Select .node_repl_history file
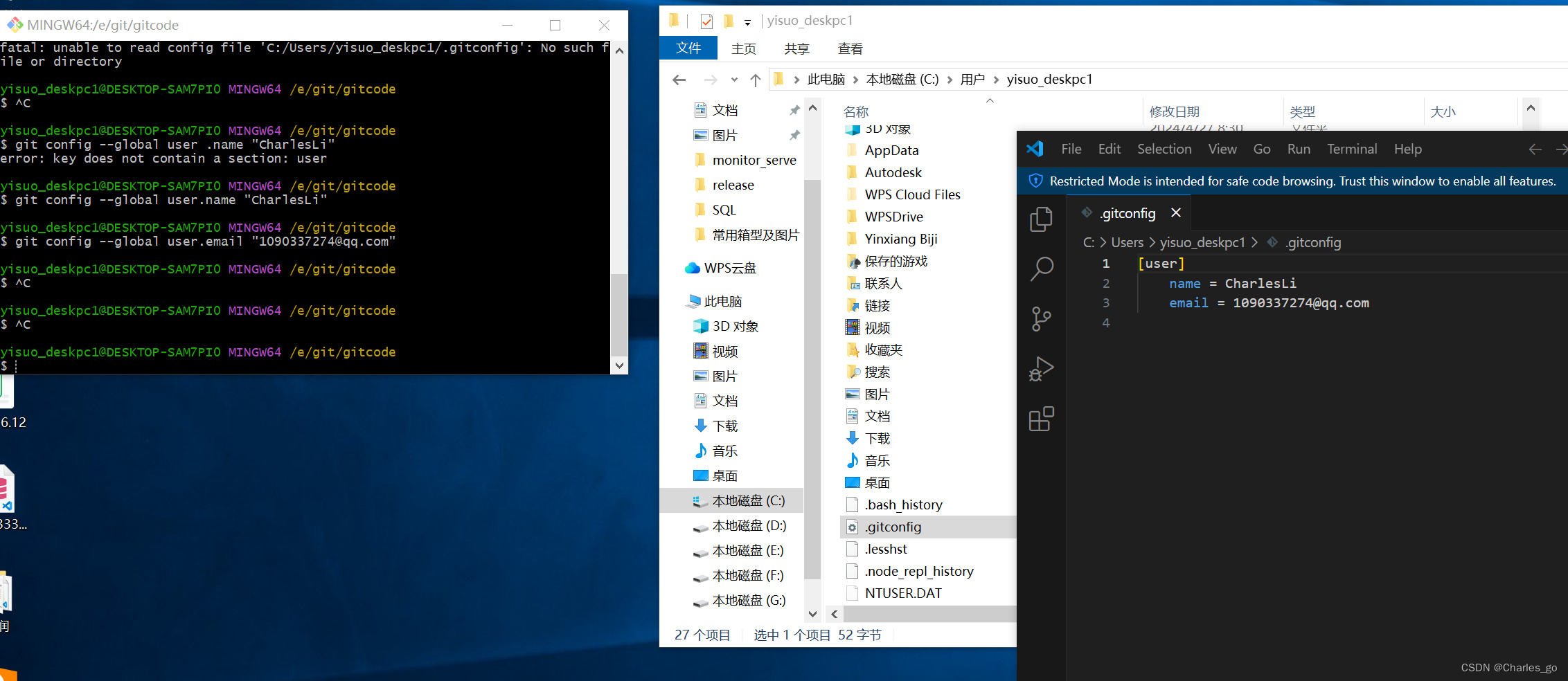Screen dimensions: 1568x681 tap(919, 571)
